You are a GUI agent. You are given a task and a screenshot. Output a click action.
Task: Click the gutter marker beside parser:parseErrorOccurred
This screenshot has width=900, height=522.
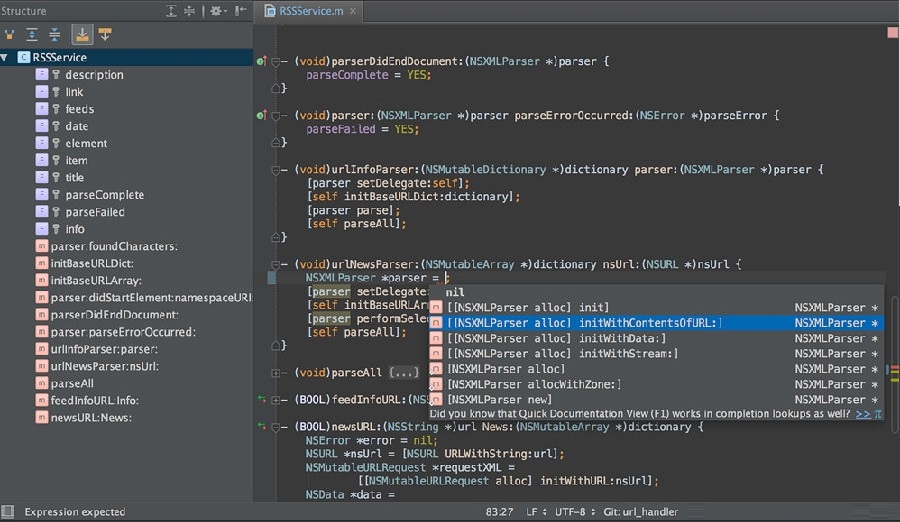261,115
